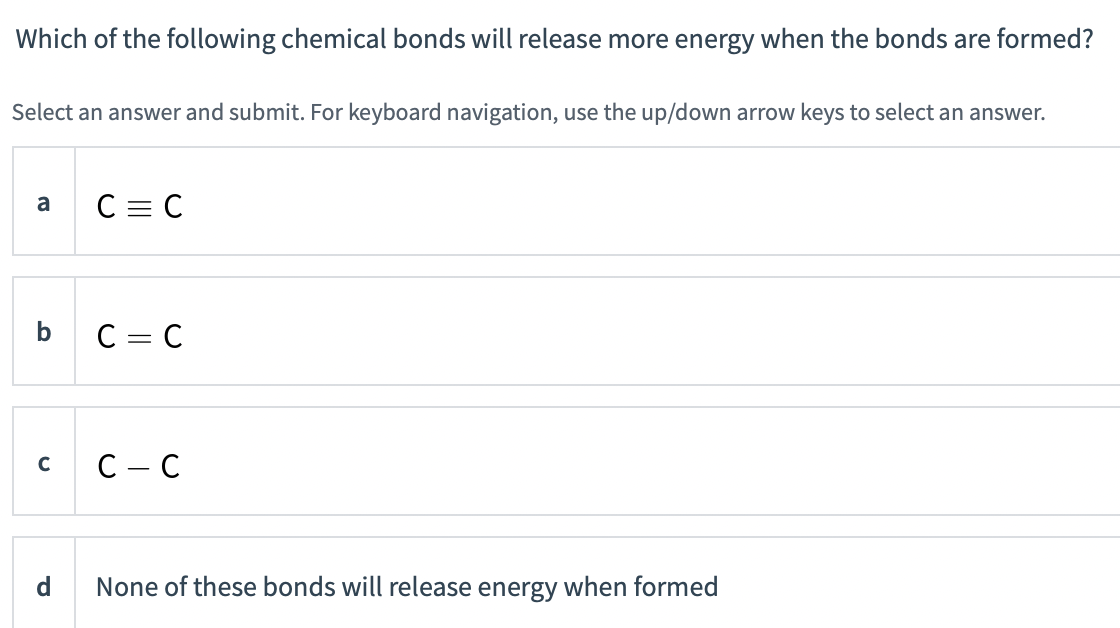Click the C–C single bond formula text
Screen dimensions: 1120x628
pyautogui.click(x=138, y=465)
